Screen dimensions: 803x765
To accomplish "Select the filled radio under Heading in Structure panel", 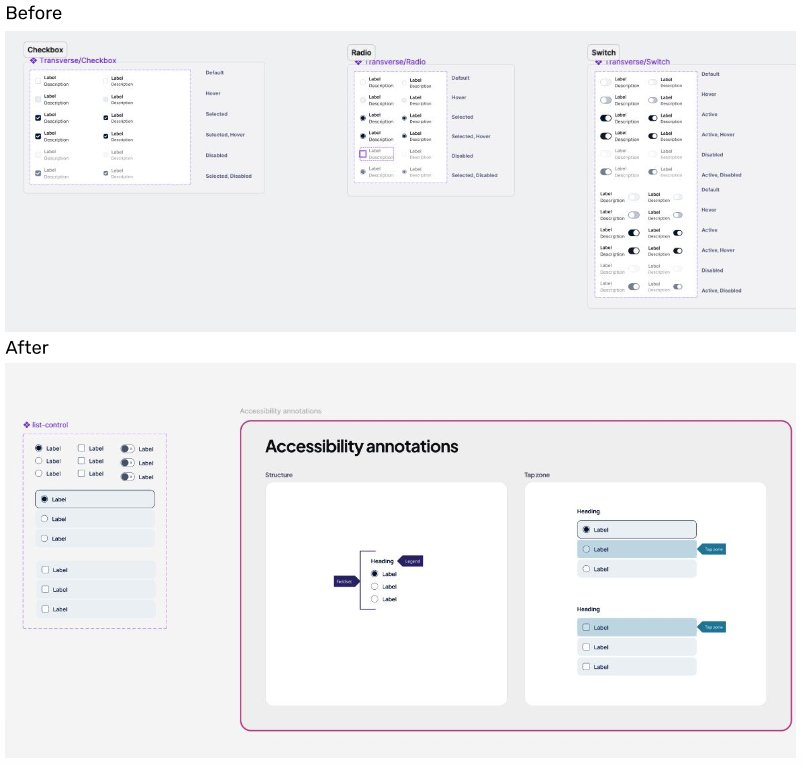I will [374, 574].
